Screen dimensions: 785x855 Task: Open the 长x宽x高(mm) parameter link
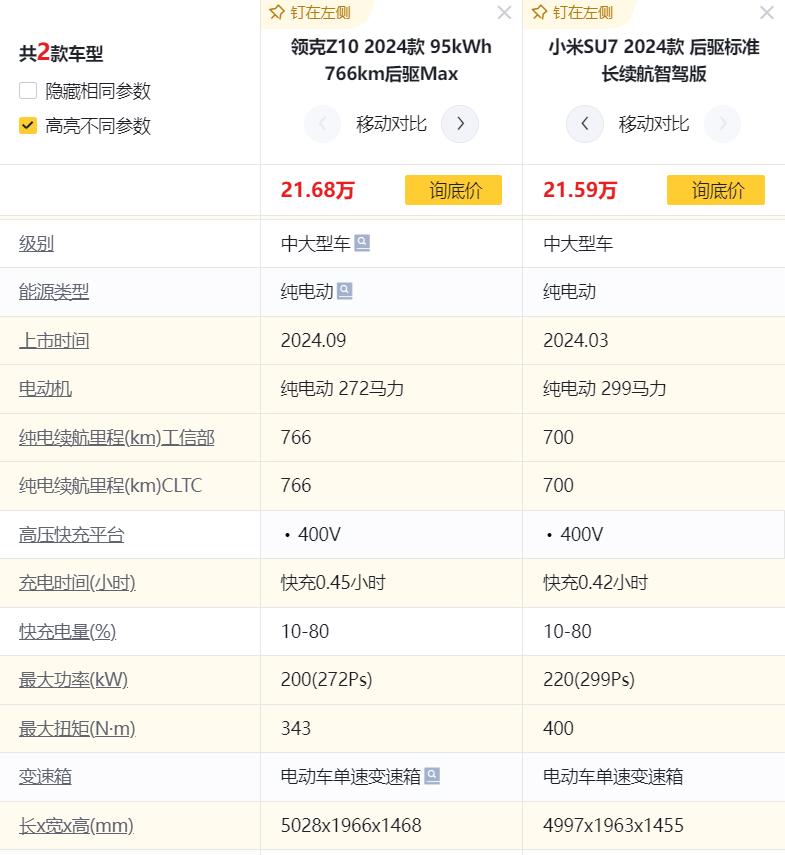click(x=76, y=826)
